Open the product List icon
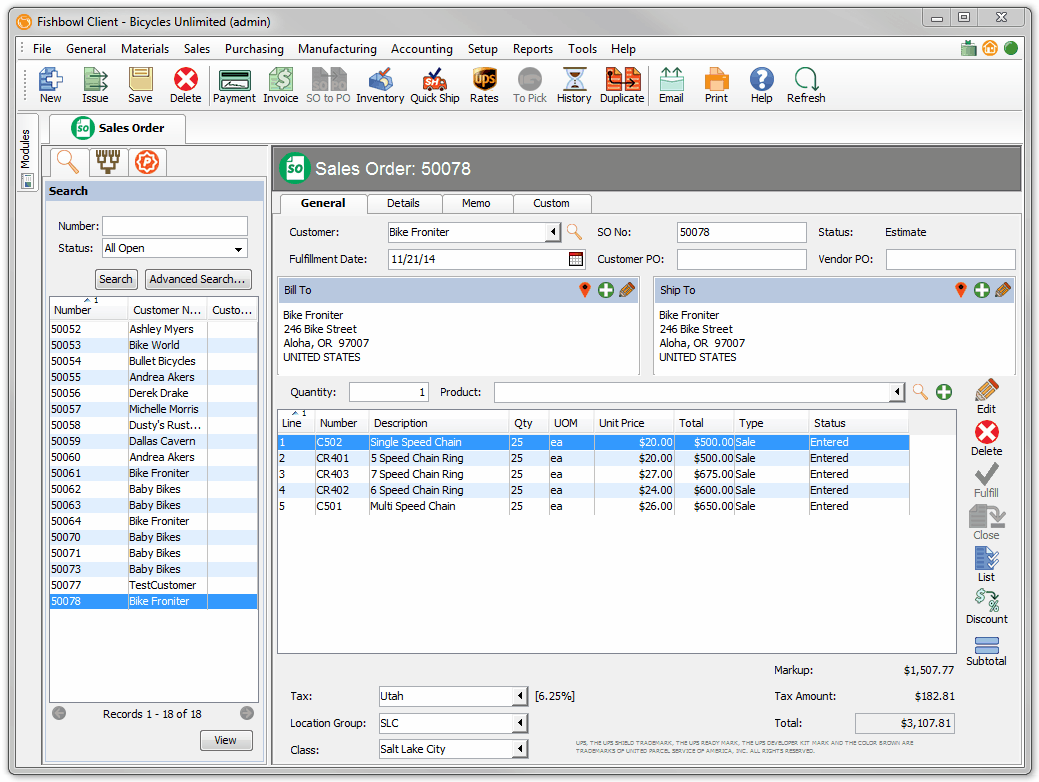The height and width of the screenshot is (782, 1039). coord(987,565)
